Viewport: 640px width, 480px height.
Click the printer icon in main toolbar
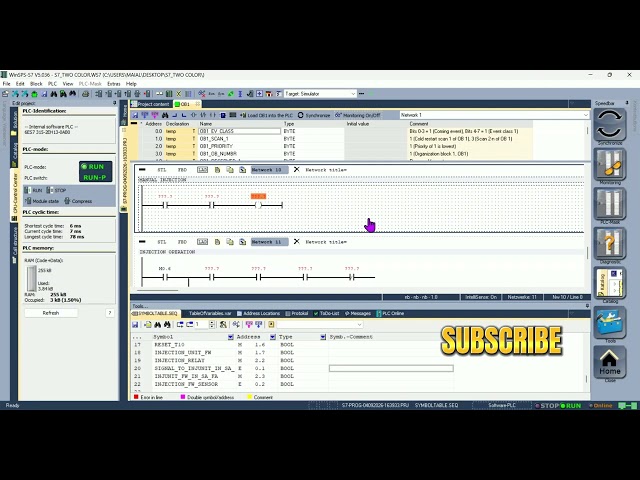[85, 94]
